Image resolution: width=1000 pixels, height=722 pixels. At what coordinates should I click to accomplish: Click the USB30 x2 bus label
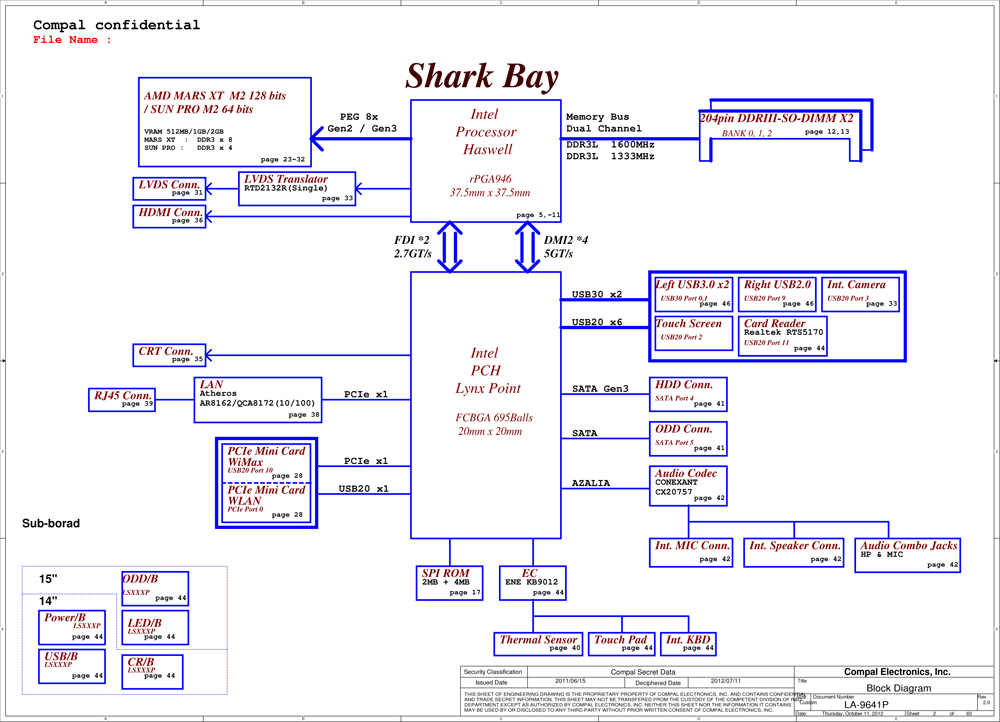[597, 295]
